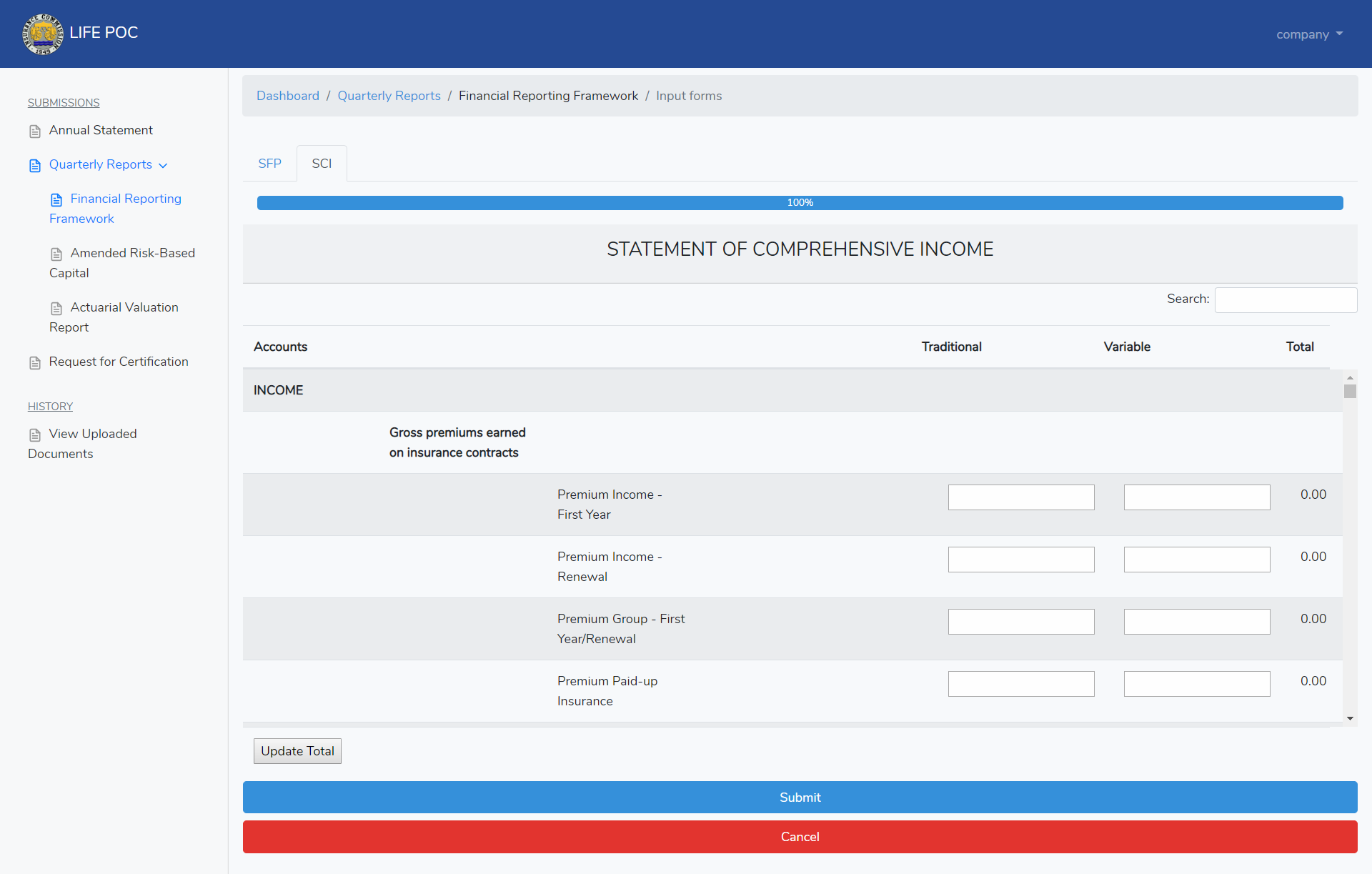This screenshot has height=874, width=1372.
Task: Open Quarterly Reports in sidebar
Action: point(101,164)
